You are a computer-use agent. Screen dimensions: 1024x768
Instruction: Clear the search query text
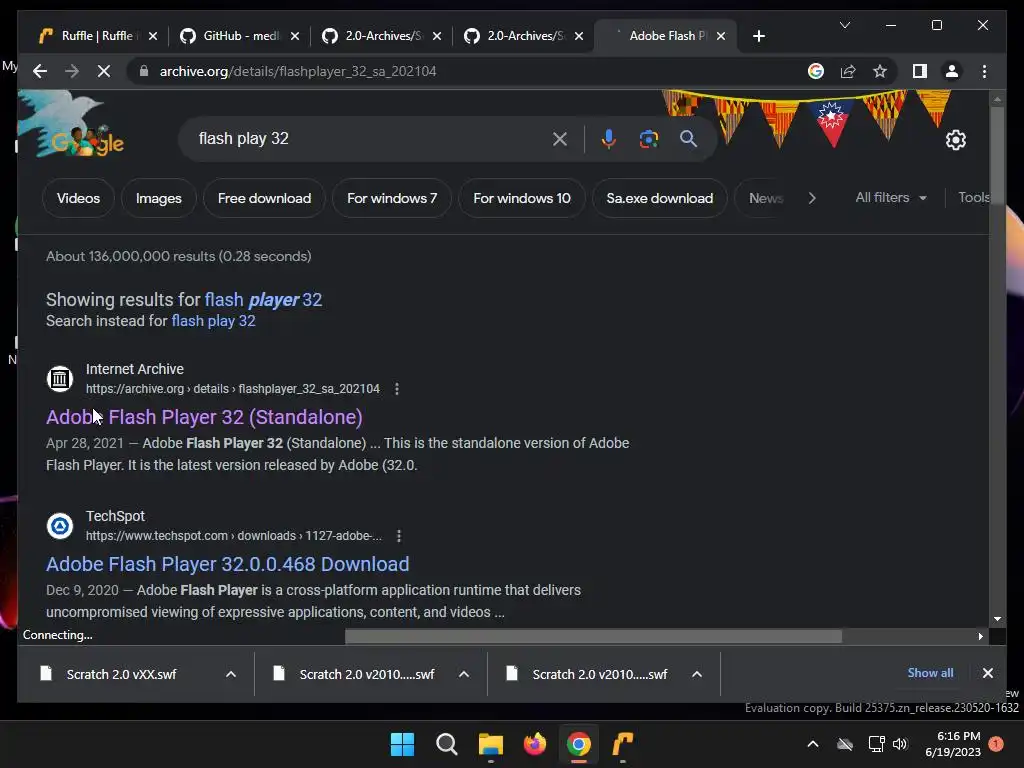click(x=560, y=138)
